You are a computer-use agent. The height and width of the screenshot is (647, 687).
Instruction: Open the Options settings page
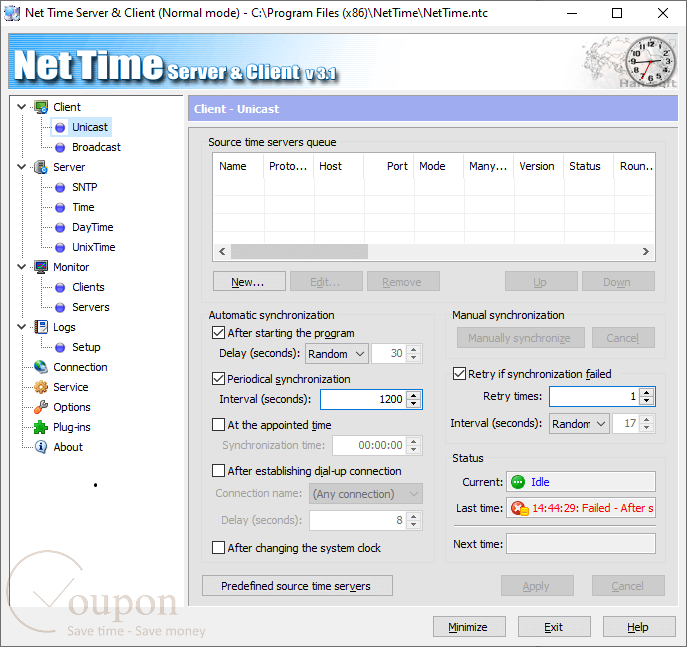tap(72, 407)
